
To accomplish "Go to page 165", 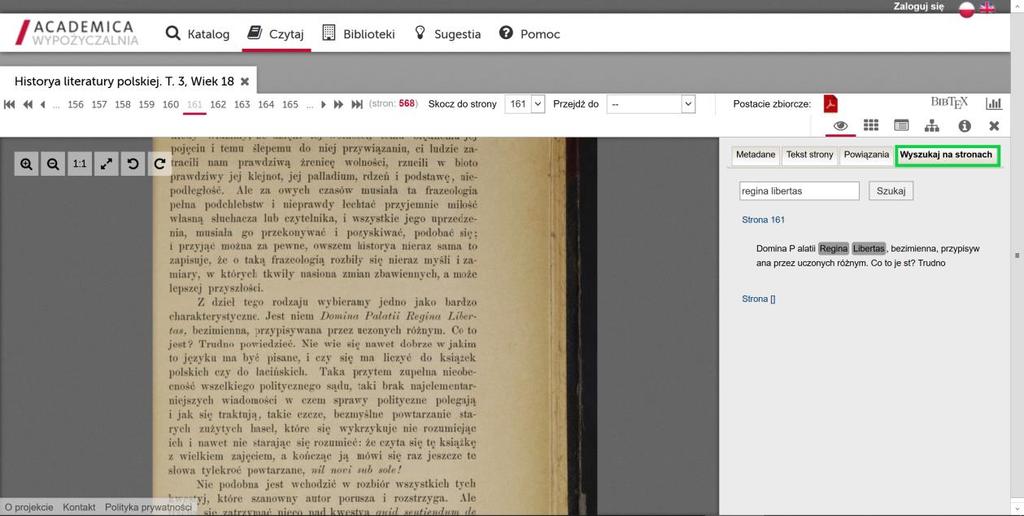I will (x=290, y=105).
